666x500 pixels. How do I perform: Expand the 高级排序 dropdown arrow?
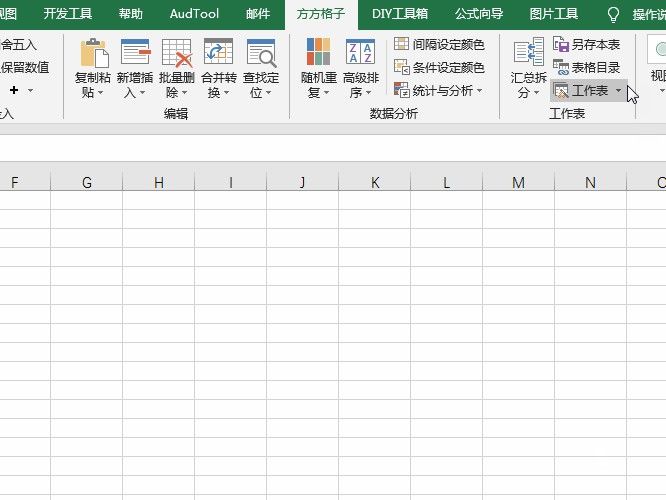(368, 92)
